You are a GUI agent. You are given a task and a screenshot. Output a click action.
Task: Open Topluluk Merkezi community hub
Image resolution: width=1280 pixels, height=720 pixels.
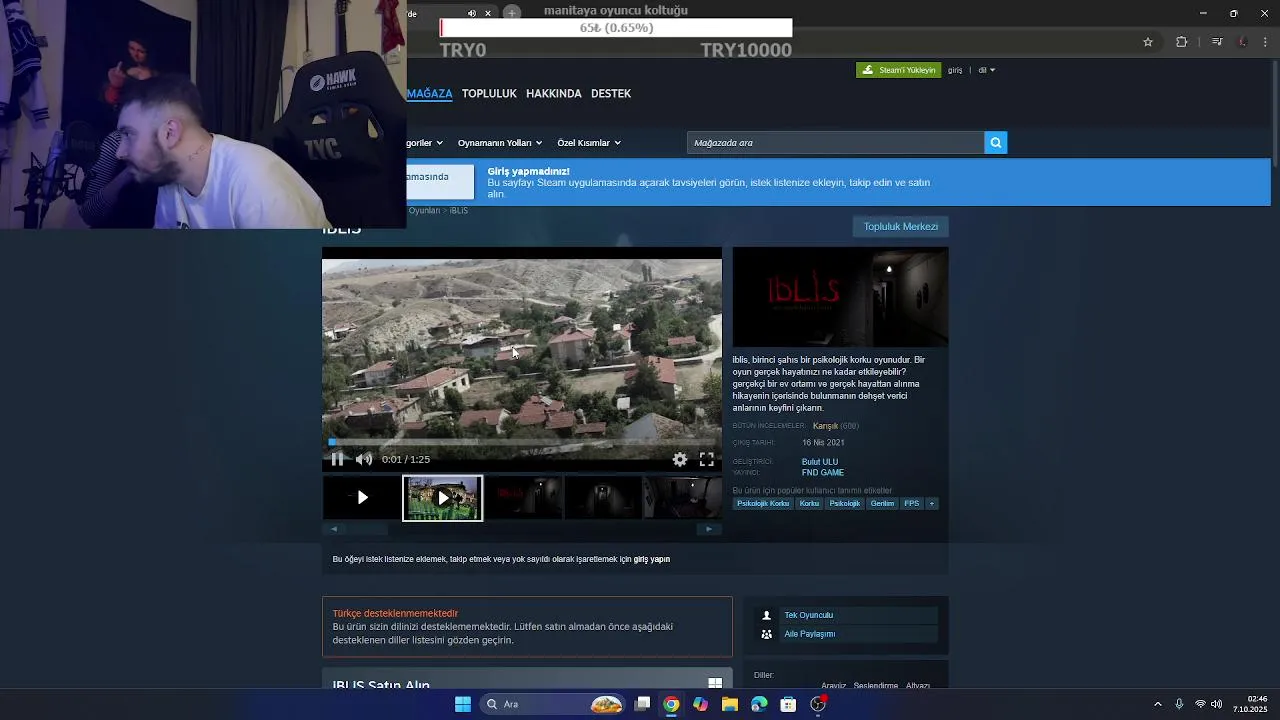[901, 226]
